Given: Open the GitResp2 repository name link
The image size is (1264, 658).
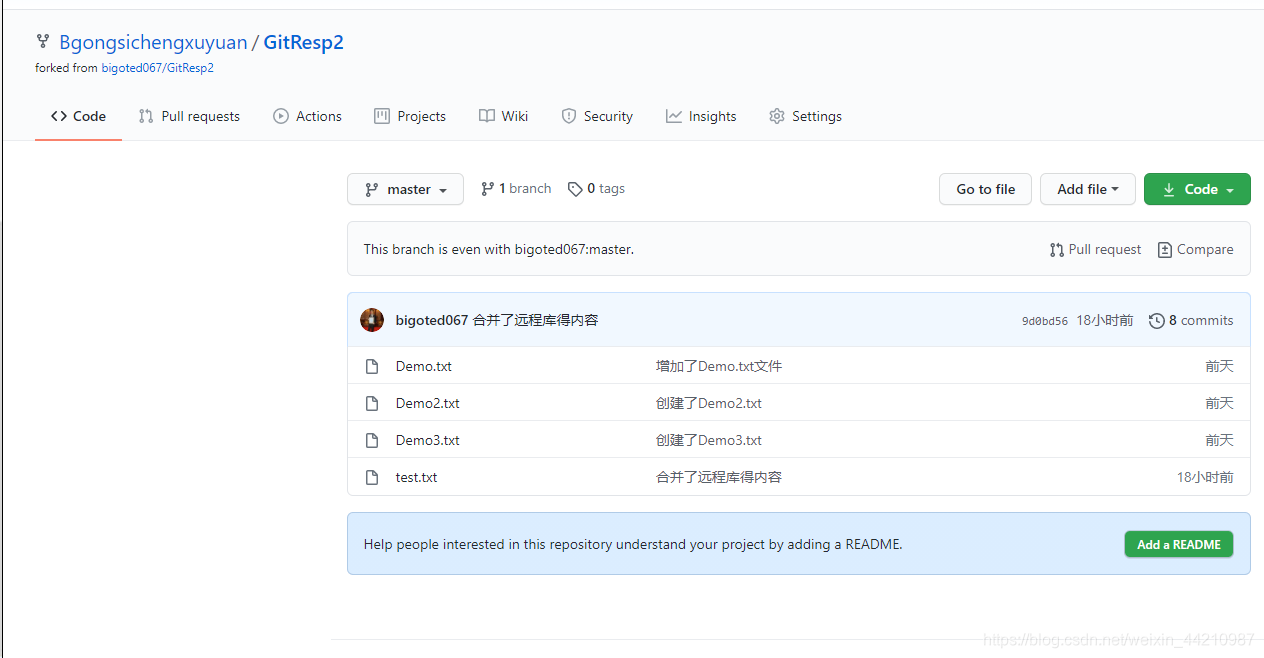Looking at the screenshot, I should tap(303, 42).
